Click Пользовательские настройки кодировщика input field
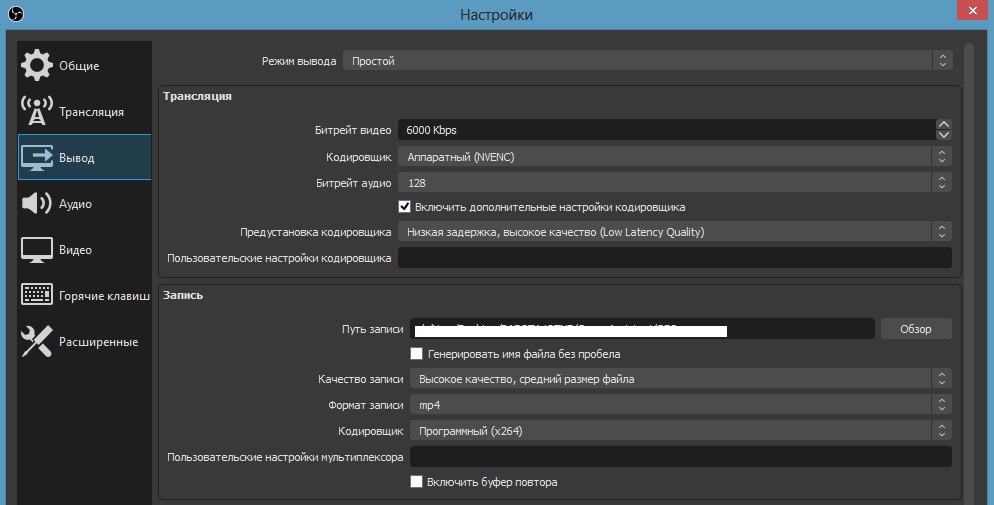994x505 pixels. (x=674, y=258)
